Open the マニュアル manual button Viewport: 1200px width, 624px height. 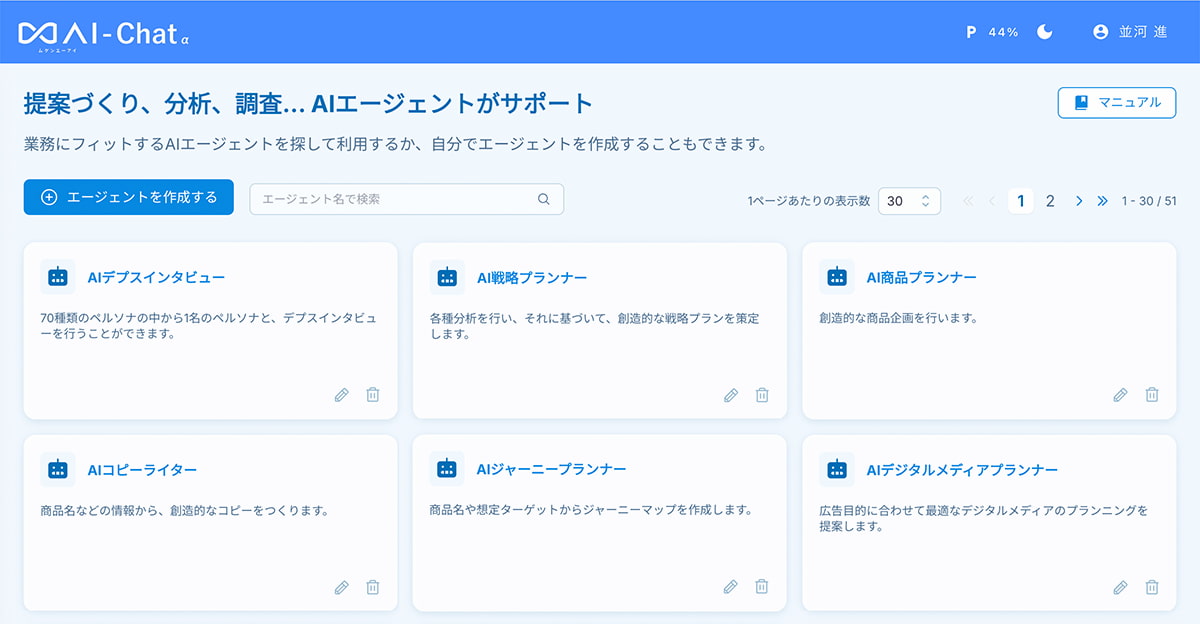1117,102
